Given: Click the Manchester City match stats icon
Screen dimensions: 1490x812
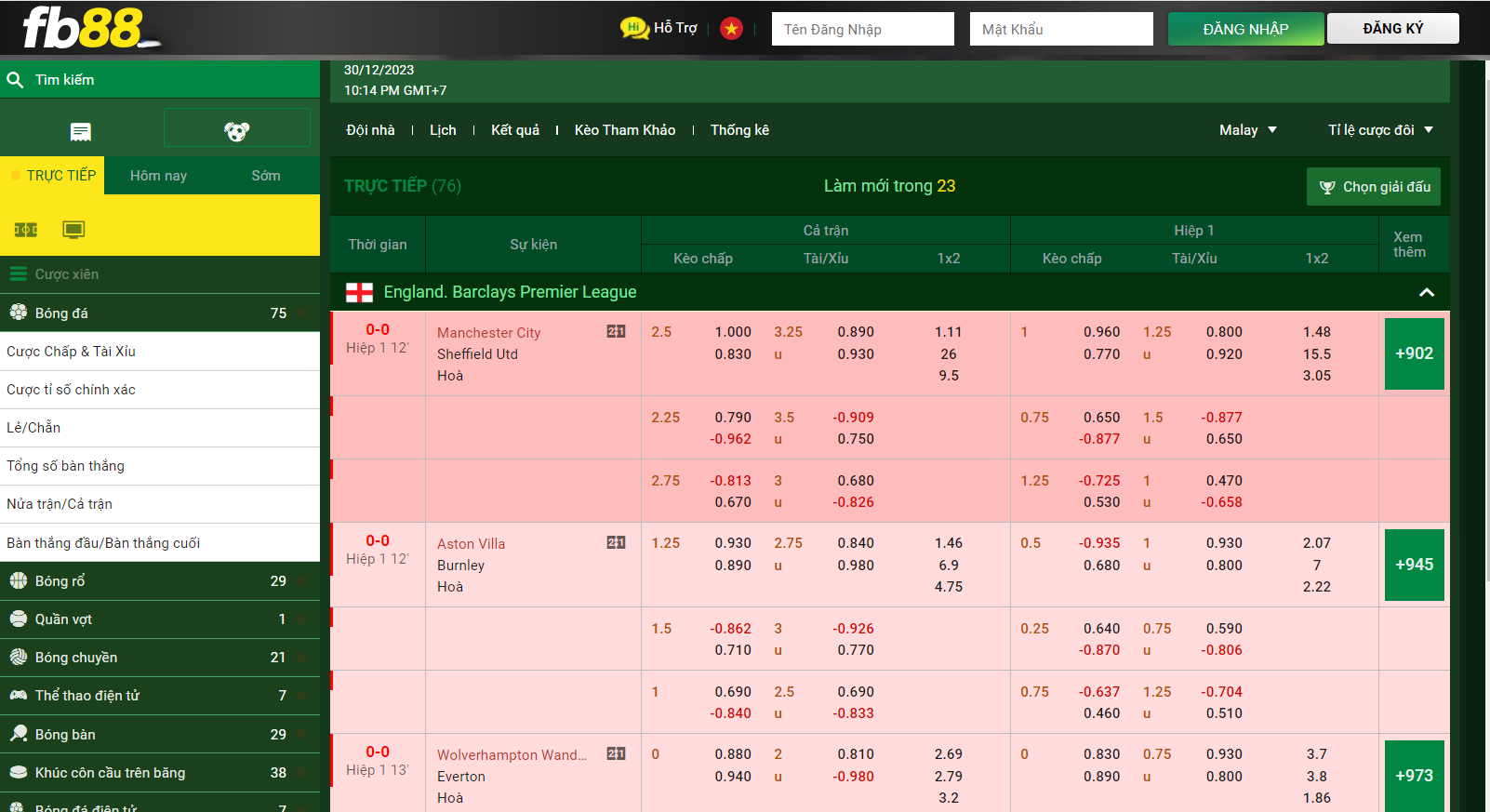Looking at the screenshot, I should click(x=616, y=331).
